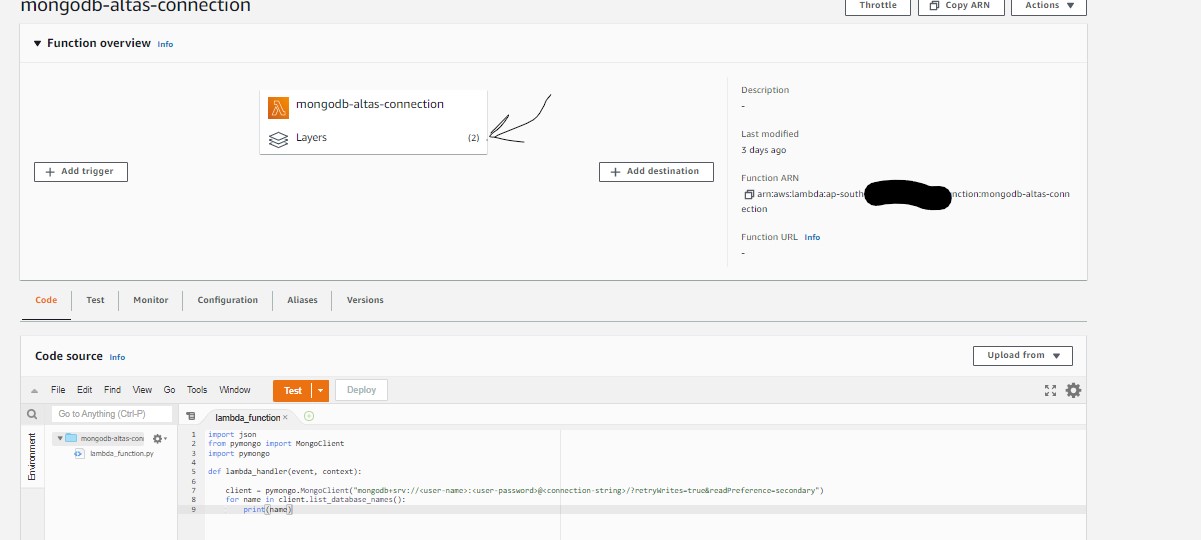Open a new tab with plus icon

309,416
